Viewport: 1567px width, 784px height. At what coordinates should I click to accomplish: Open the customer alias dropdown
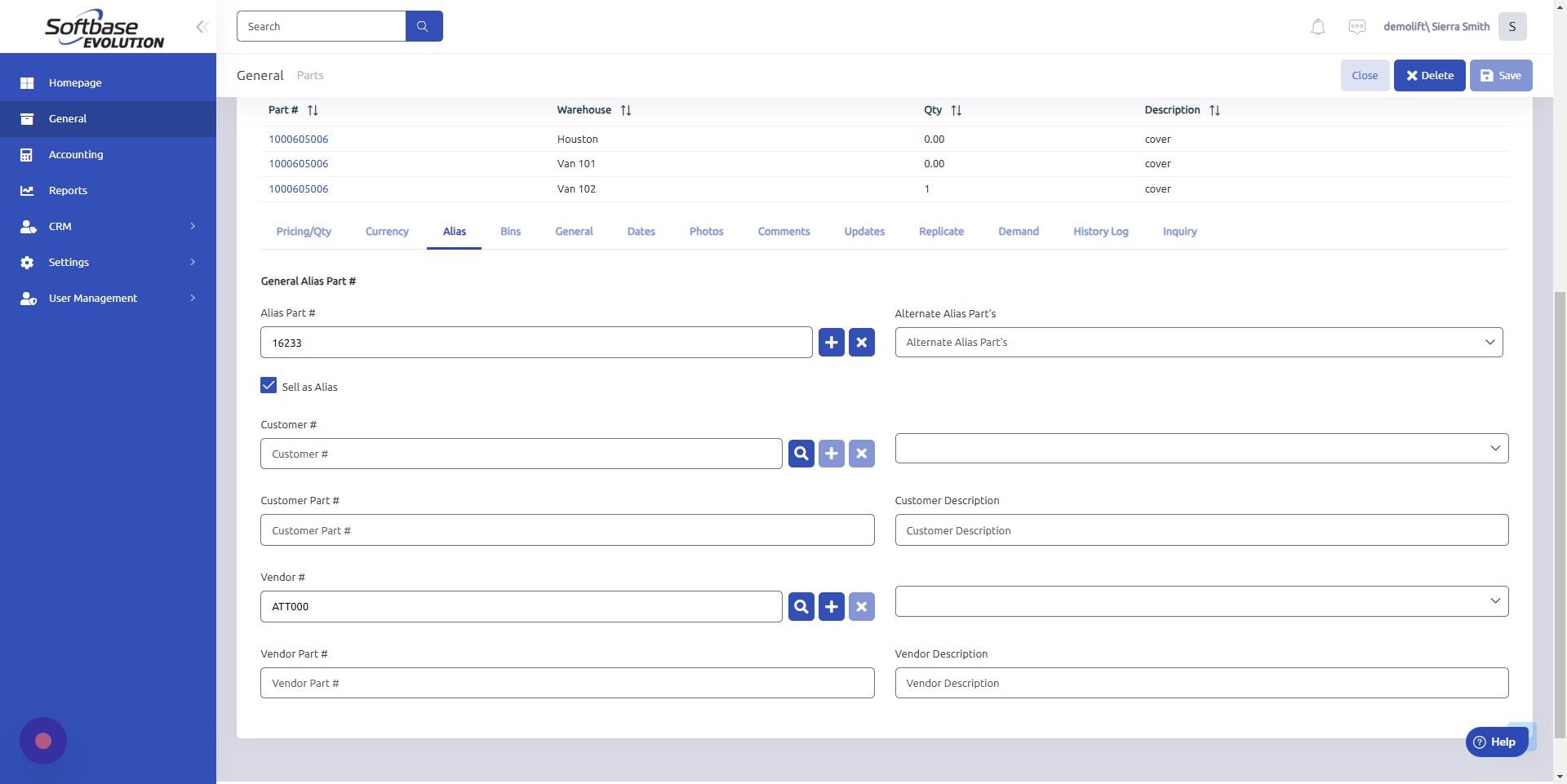point(1201,448)
